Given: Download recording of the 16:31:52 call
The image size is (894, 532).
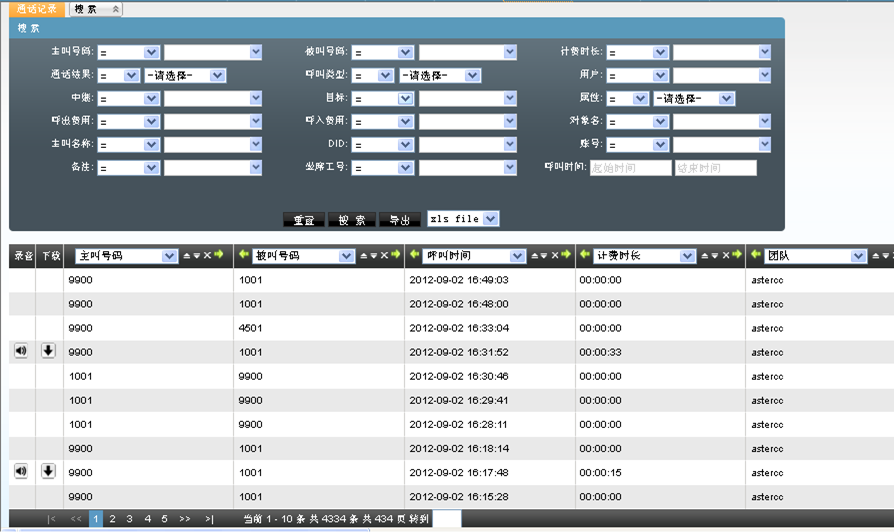Looking at the screenshot, I should click(48, 351).
